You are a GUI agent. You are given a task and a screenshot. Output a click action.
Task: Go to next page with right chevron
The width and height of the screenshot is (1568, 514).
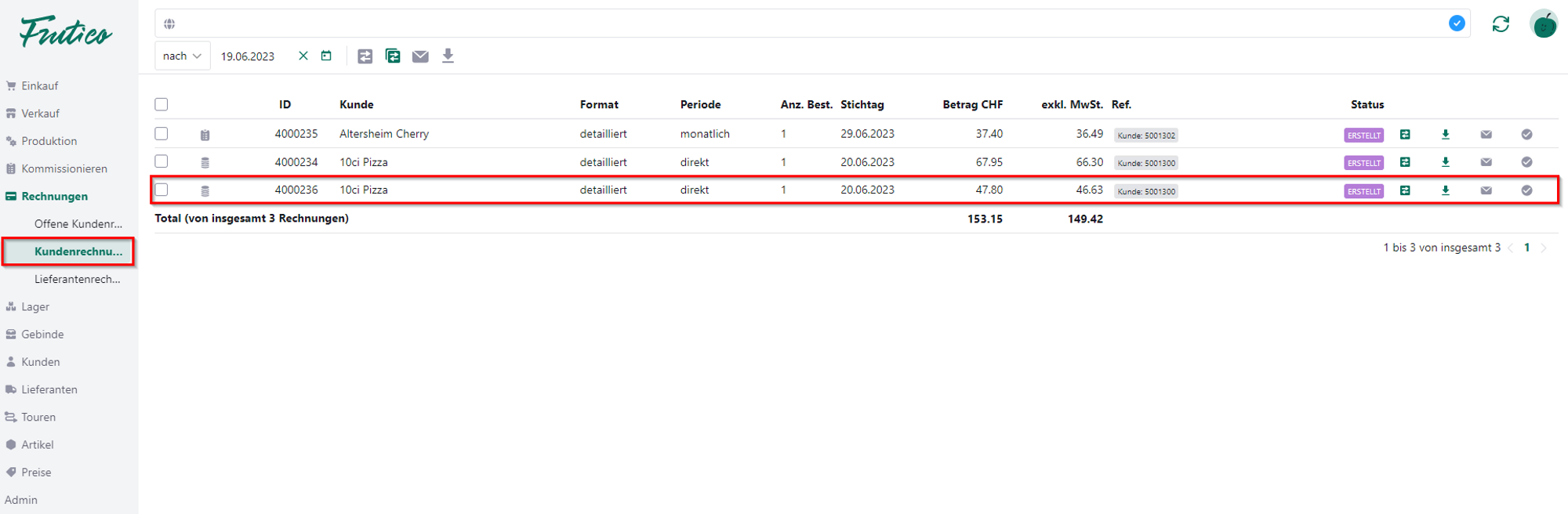point(1544,248)
